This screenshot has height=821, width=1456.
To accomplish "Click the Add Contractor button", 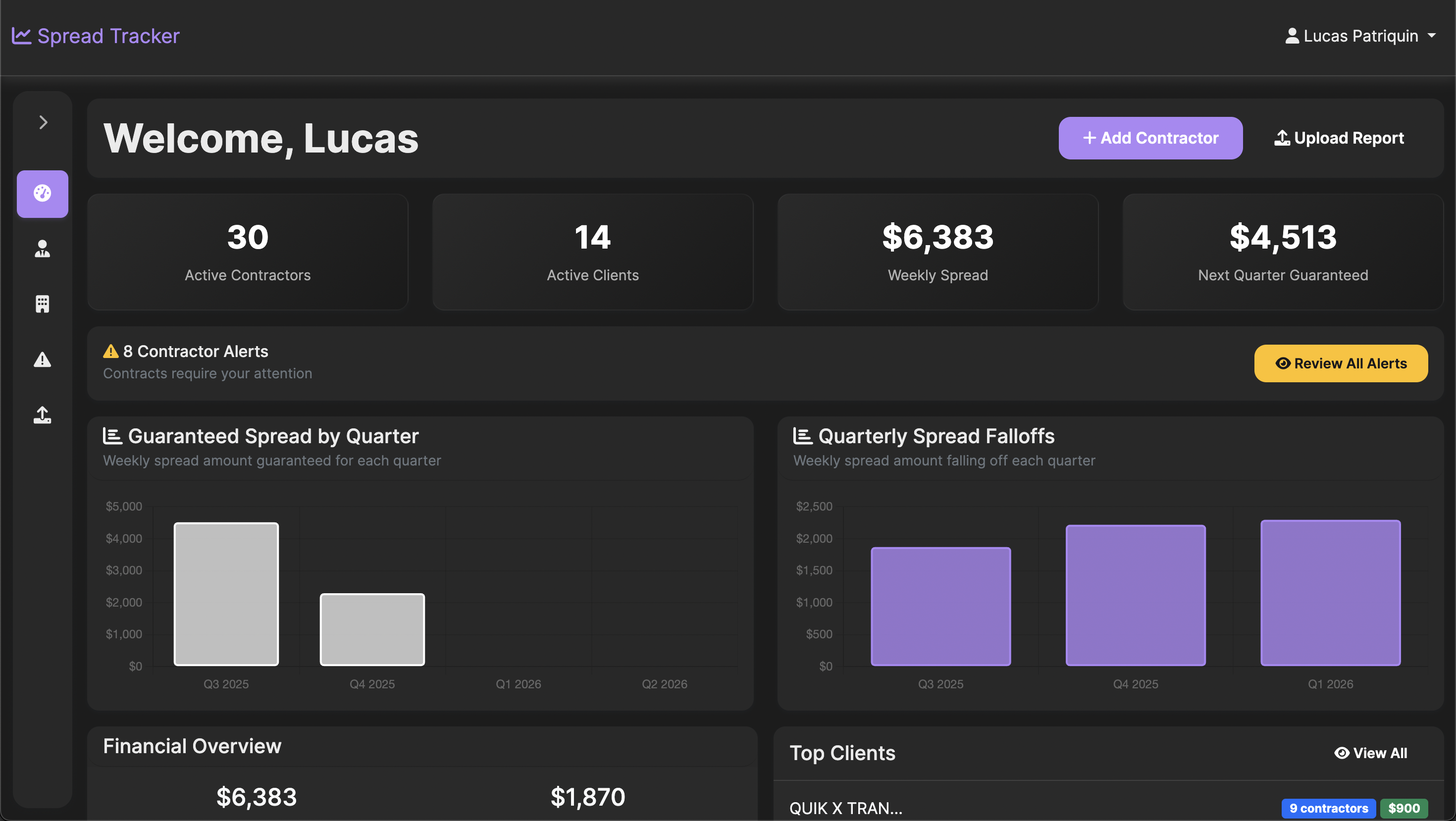I will click(1150, 138).
